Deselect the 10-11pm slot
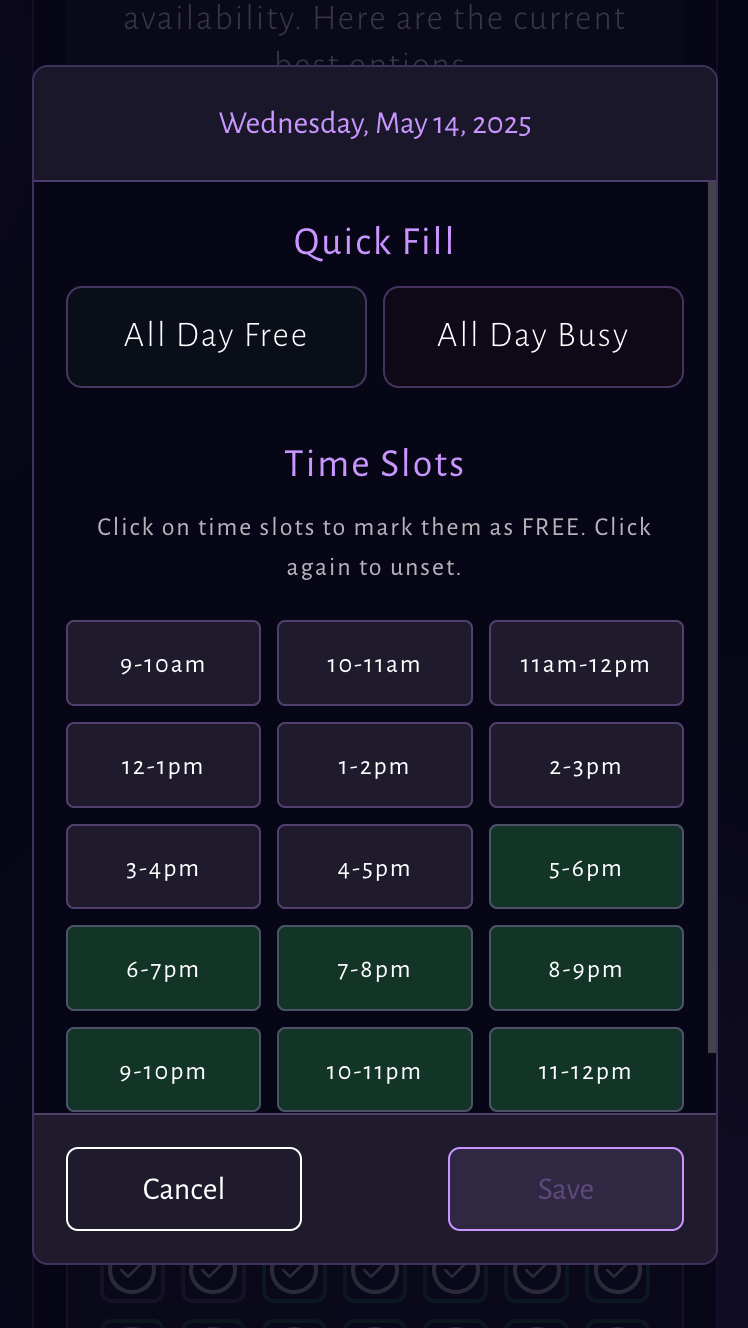This screenshot has height=1328, width=748. click(374, 1069)
